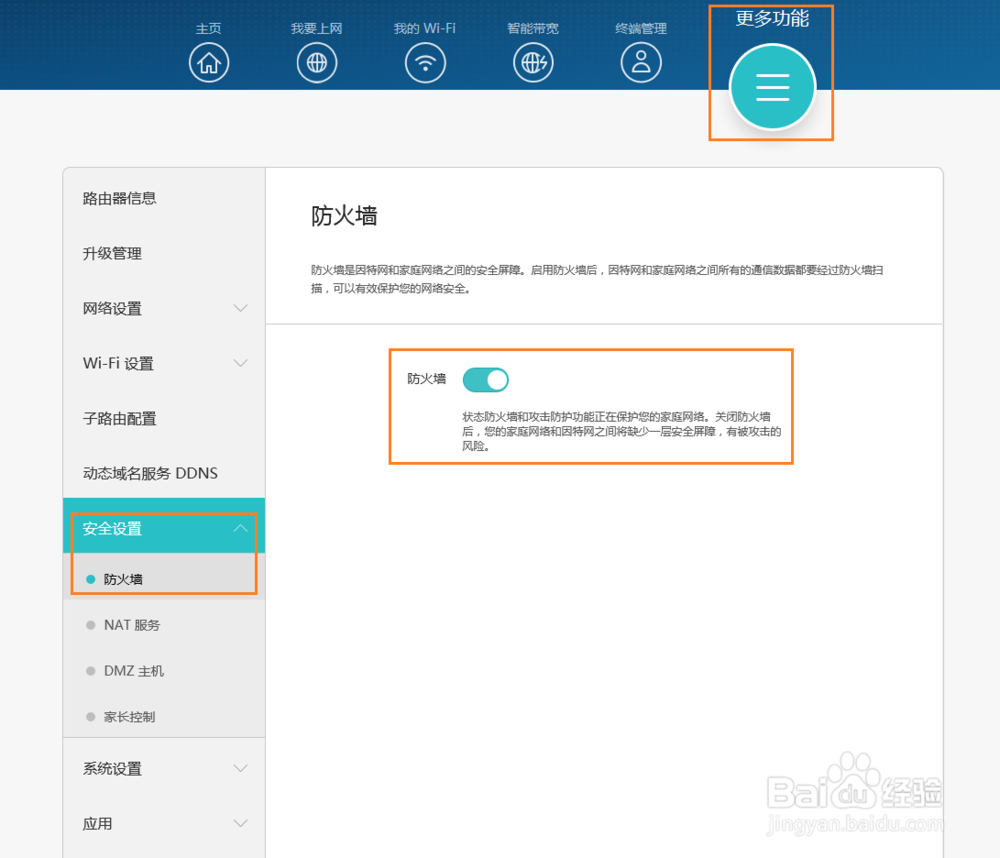
Task: Open 动态域名服务 DDNS settings
Action: 150,473
